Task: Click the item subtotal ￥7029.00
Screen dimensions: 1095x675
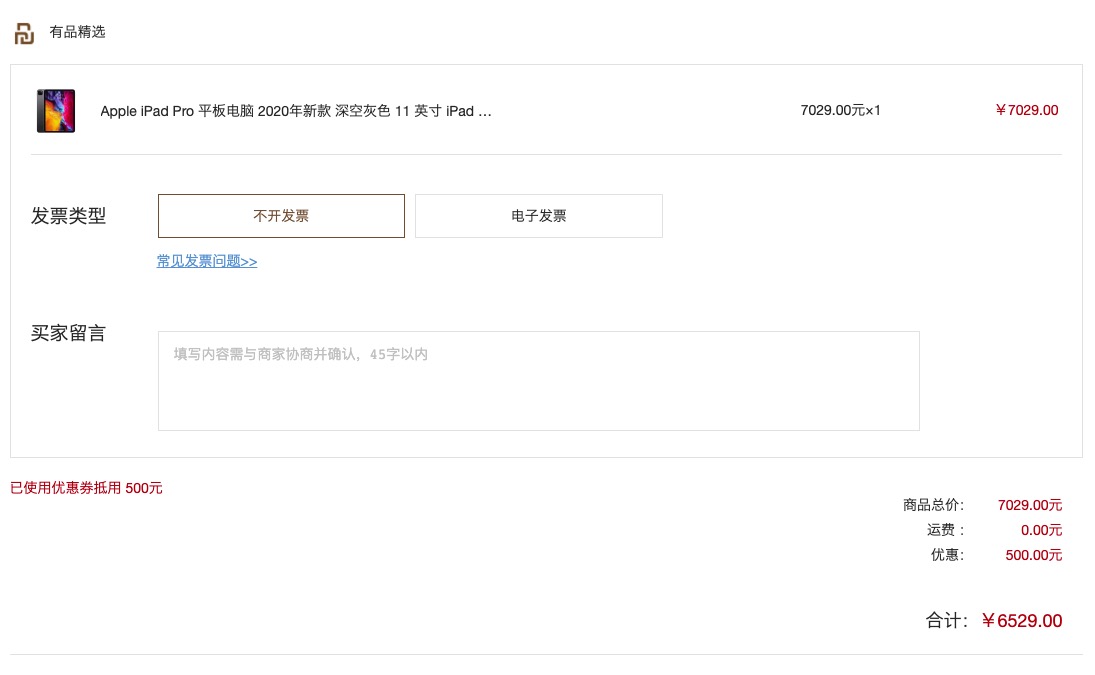Action: click(x=1027, y=110)
